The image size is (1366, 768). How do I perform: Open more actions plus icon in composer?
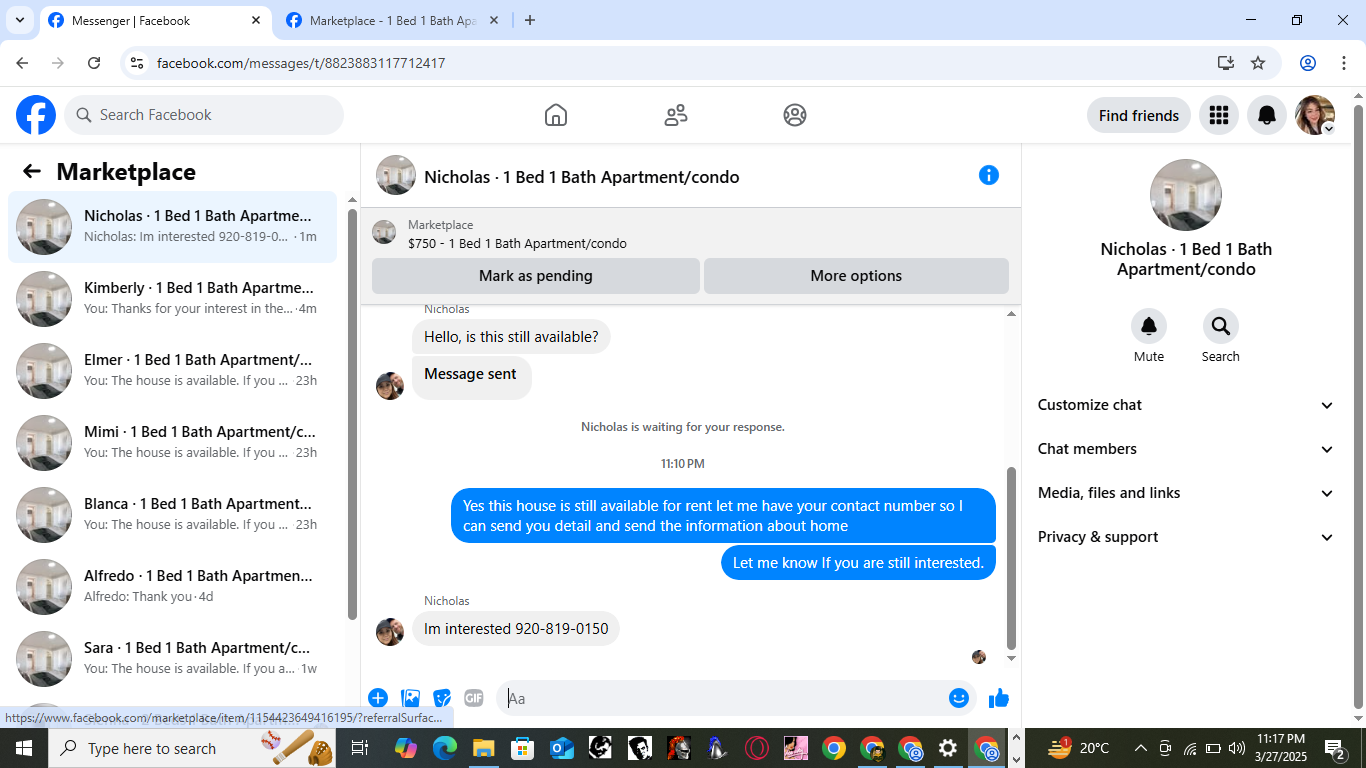(378, 698)
